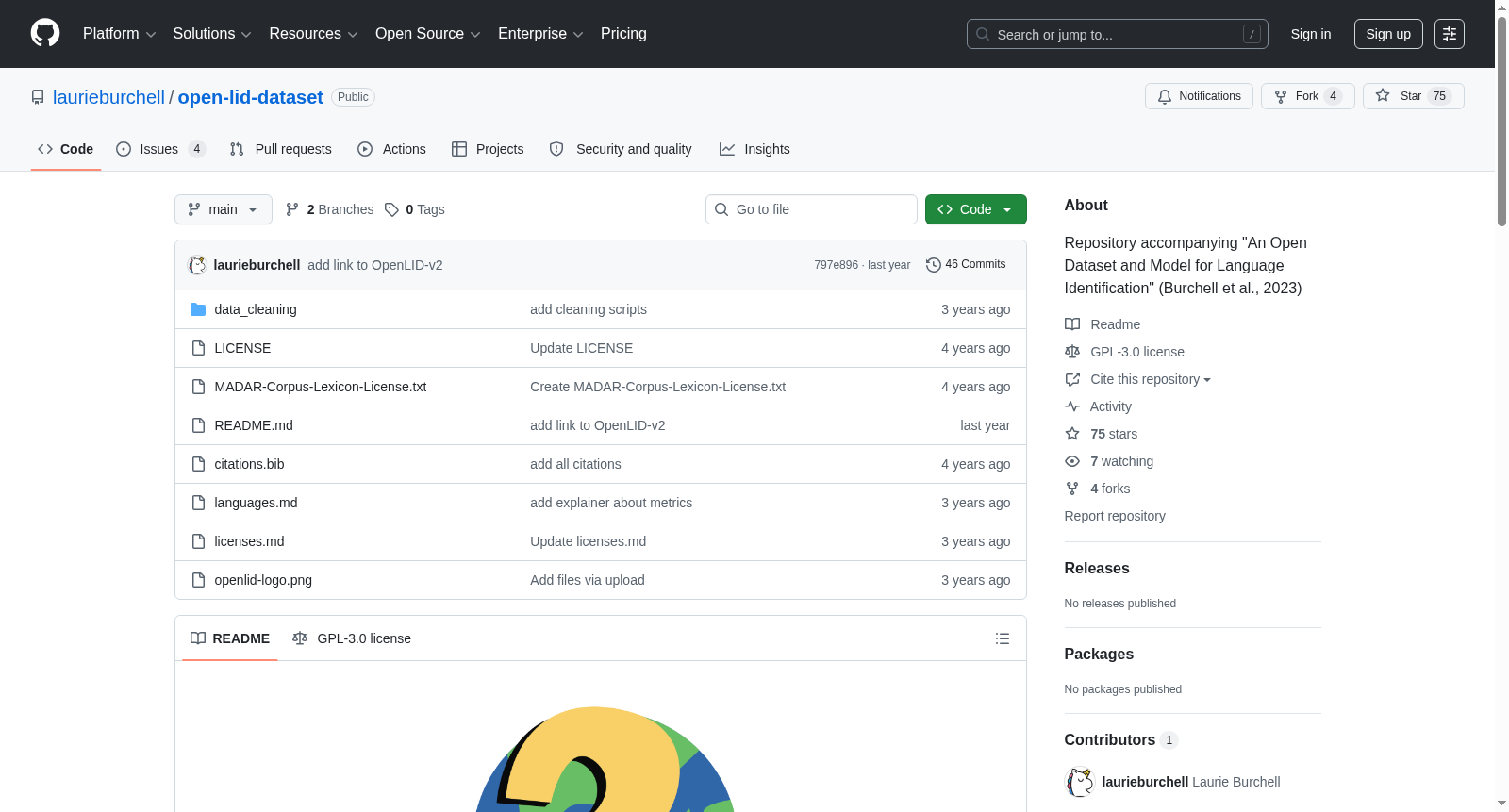Open the Projects tab
The width and height of the screenshot is (1509, 812).
pyautogui.click(x=488, y=149)
